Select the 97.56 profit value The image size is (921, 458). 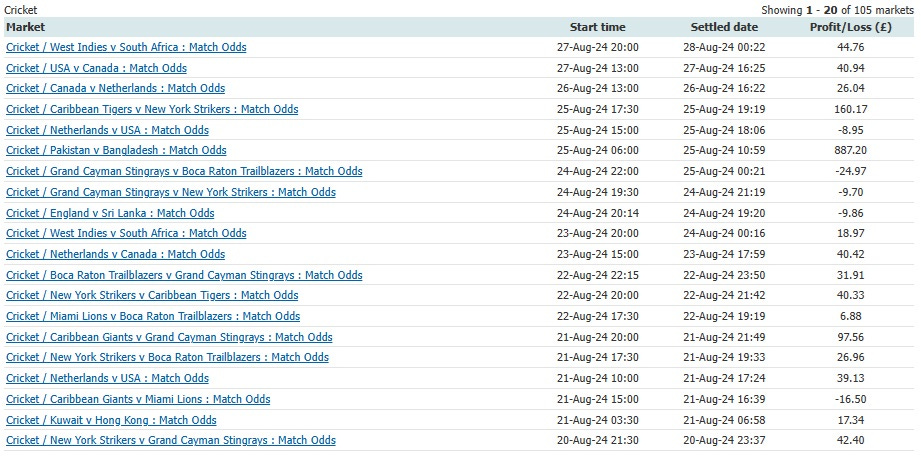(x=851, y=338)
